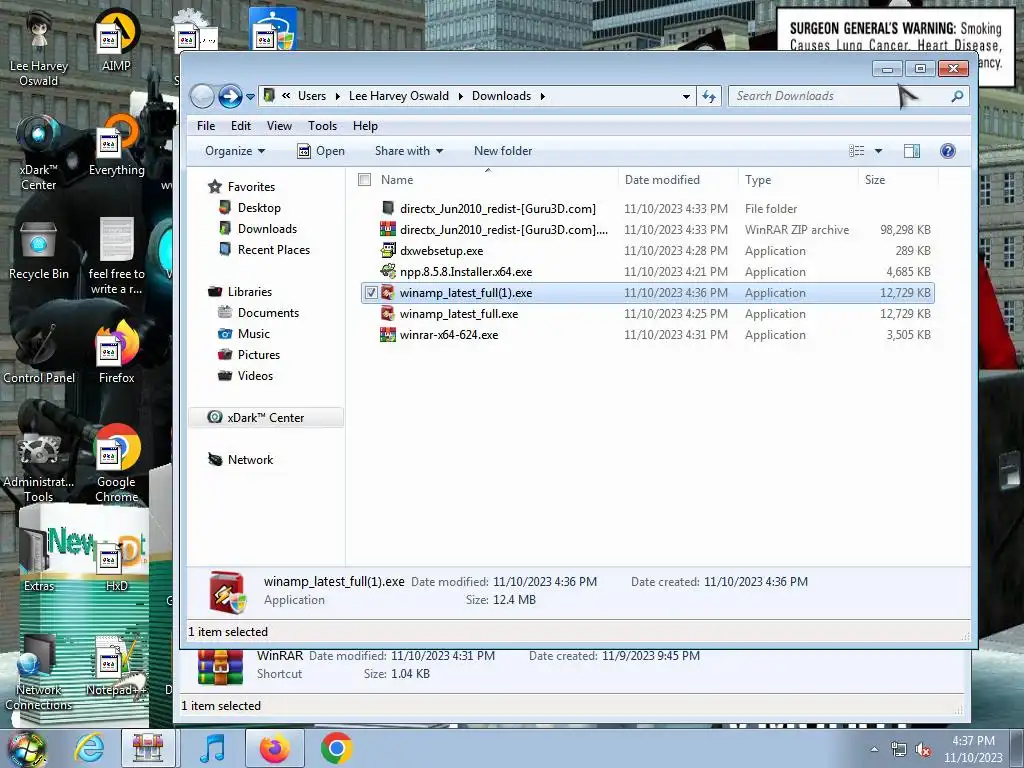The image size is (1024, 768).
Task: Open the Music library
Action: click(x=253, y=333)
